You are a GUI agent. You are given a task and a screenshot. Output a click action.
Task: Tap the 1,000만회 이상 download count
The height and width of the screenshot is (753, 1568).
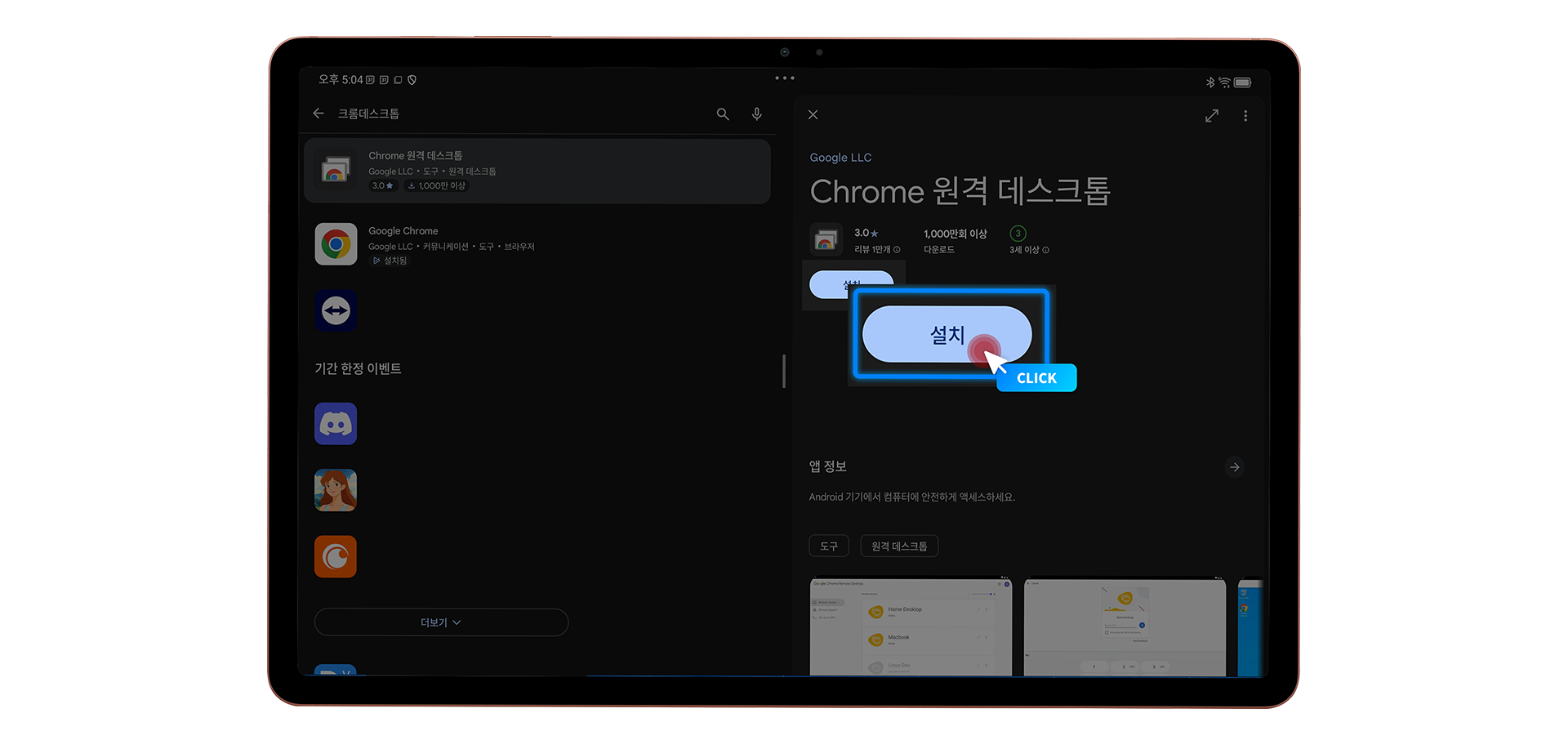pyautogui.click(x=955, y=234)
